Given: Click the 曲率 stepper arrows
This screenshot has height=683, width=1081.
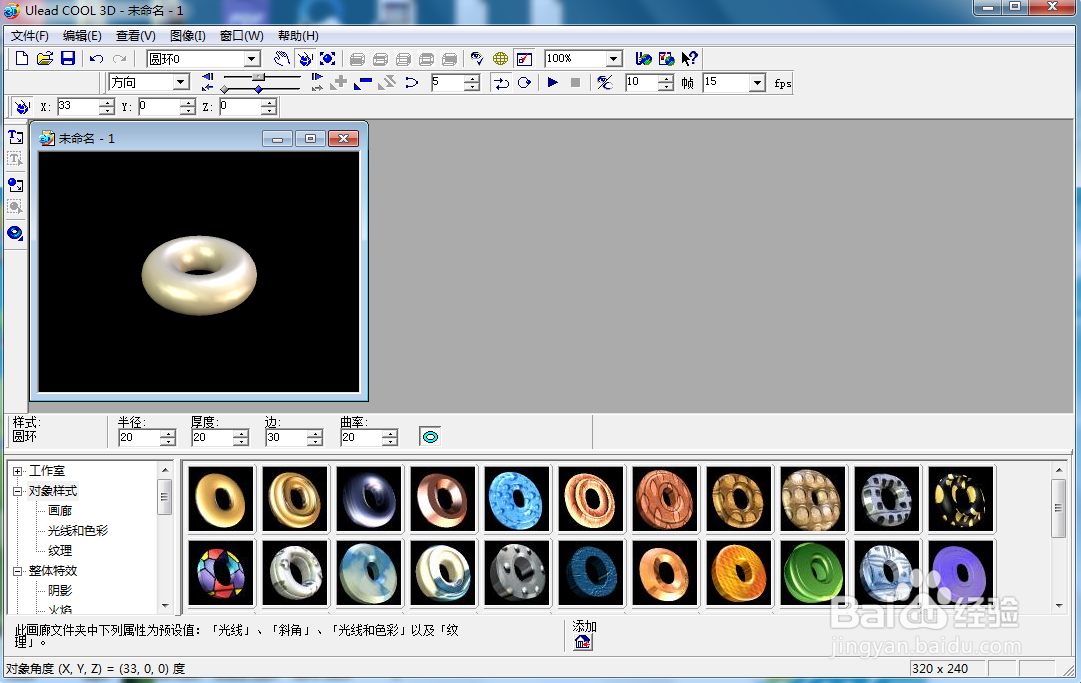Looking at the screenshot, I should pos(390,438).
